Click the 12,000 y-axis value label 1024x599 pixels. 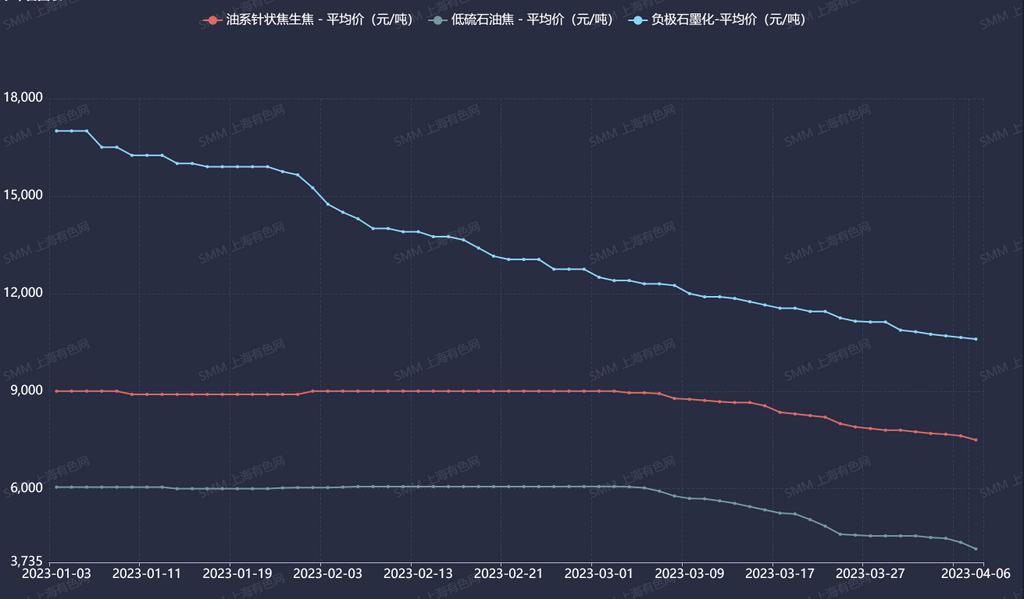click(23, 293)
